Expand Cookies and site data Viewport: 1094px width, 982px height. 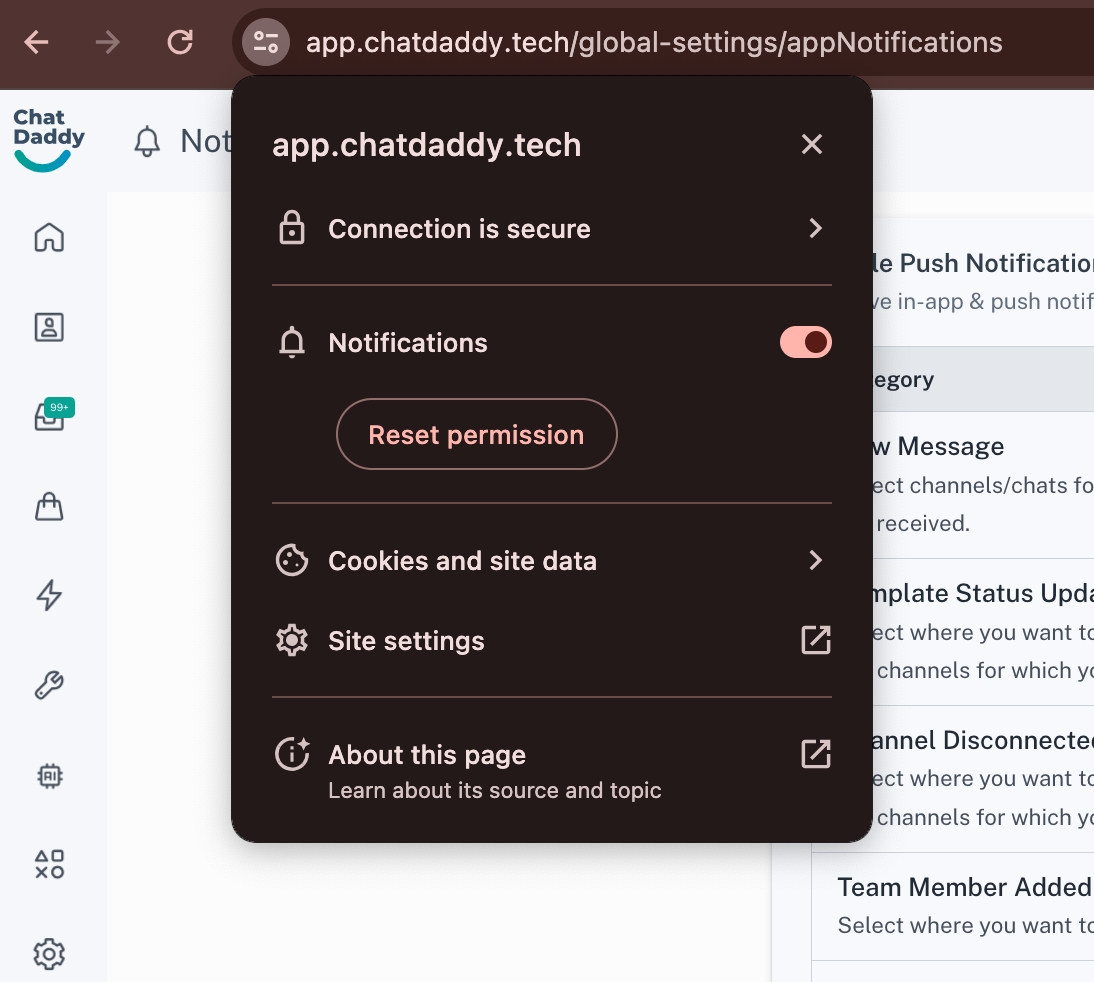tap(552, 560)
